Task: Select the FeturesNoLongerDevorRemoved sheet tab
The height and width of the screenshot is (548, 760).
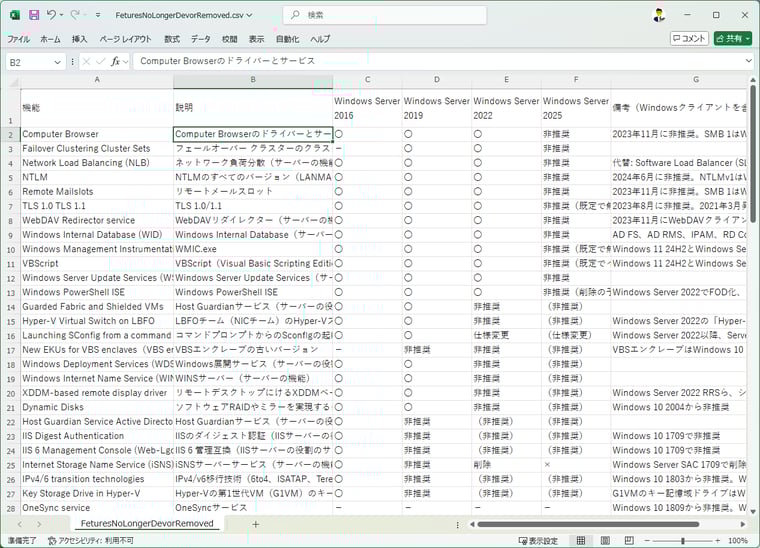Action: (x=146, y=524)
